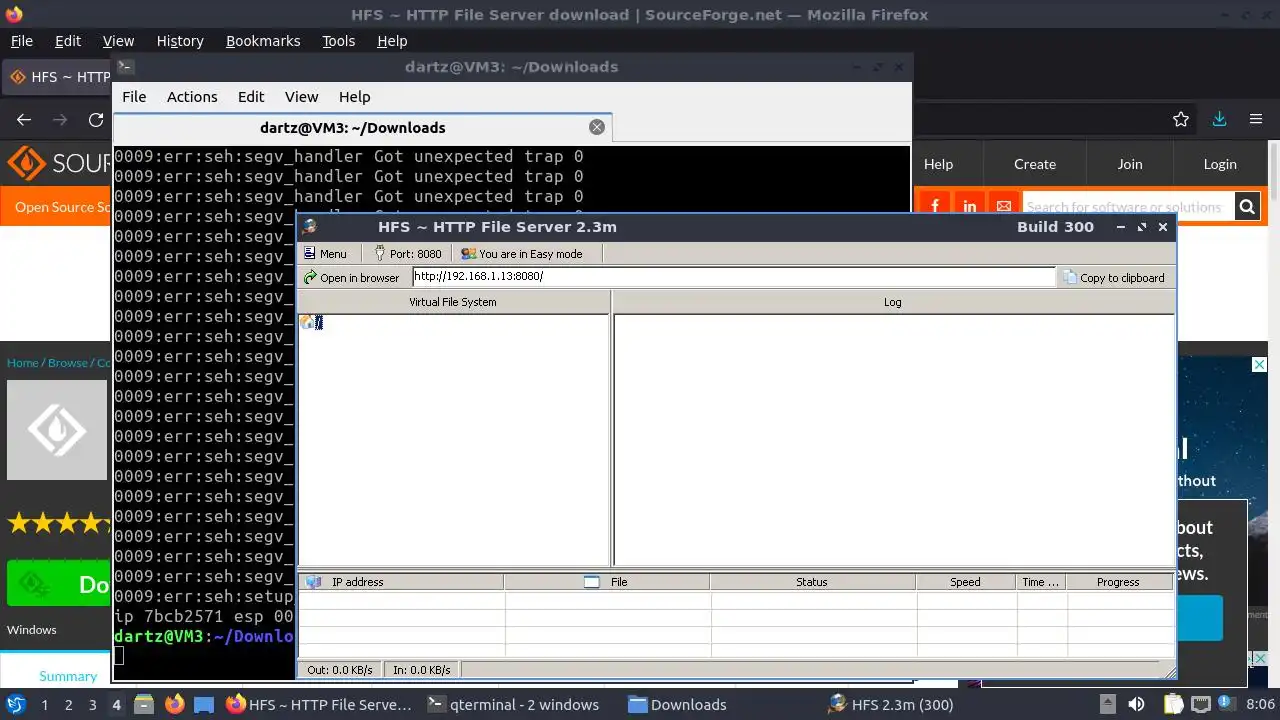This screenshot has width=1280, height=720.
Task: Close the dartz@VM3 terminal tab
Action: point(597,127)
